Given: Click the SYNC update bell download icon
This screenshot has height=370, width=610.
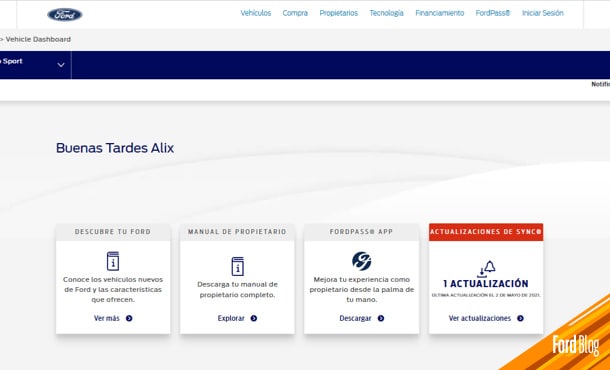Looking at the screenshot, I should click(486, 268).
